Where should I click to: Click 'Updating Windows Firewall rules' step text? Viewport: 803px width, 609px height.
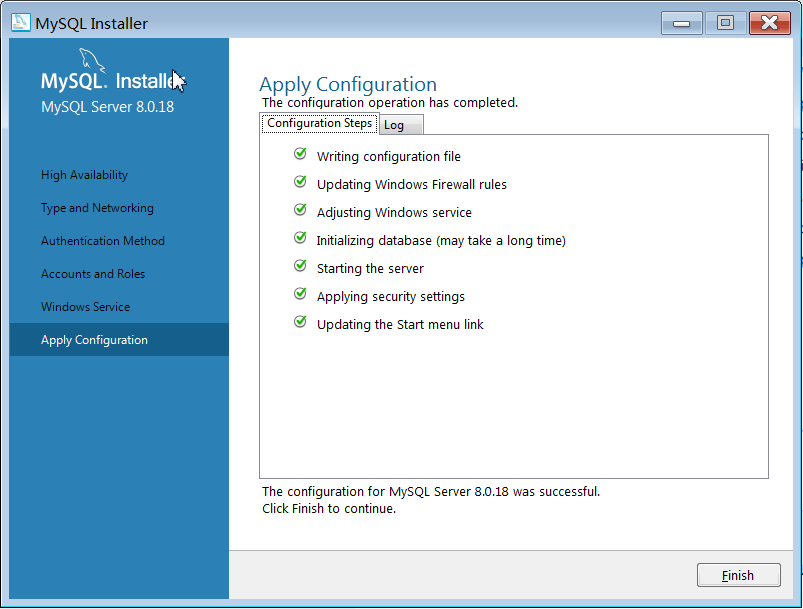tap(412, 185)
